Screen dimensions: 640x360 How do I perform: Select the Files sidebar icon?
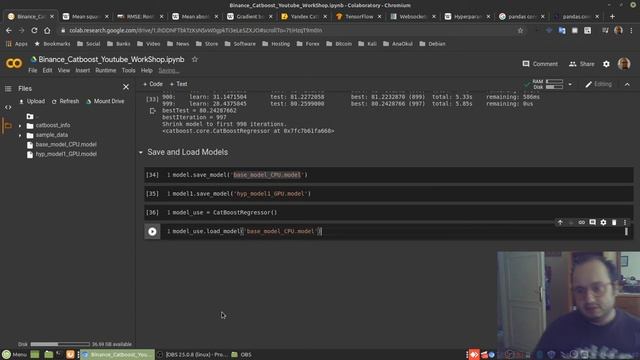[x=8, y=126]
